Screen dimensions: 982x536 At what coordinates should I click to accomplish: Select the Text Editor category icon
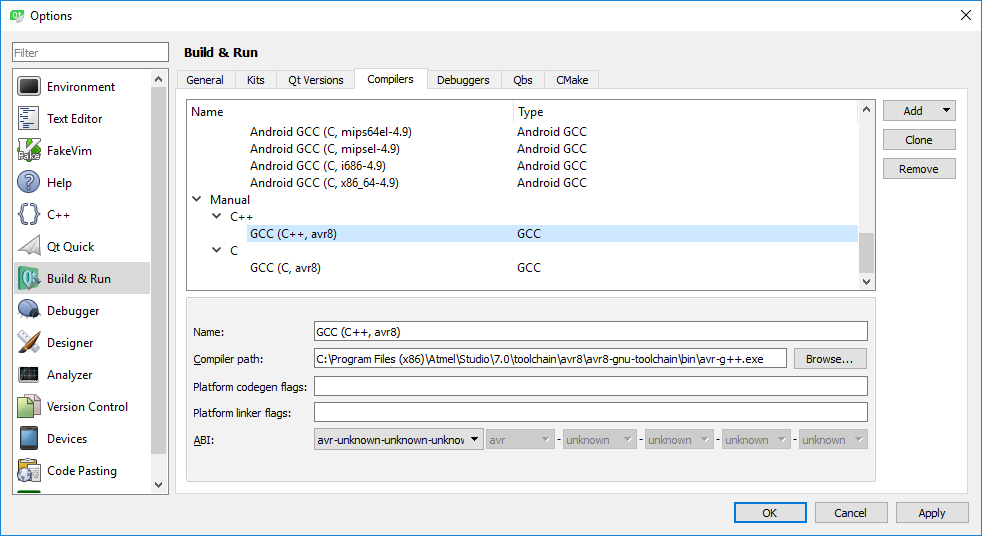coord(29,119)
